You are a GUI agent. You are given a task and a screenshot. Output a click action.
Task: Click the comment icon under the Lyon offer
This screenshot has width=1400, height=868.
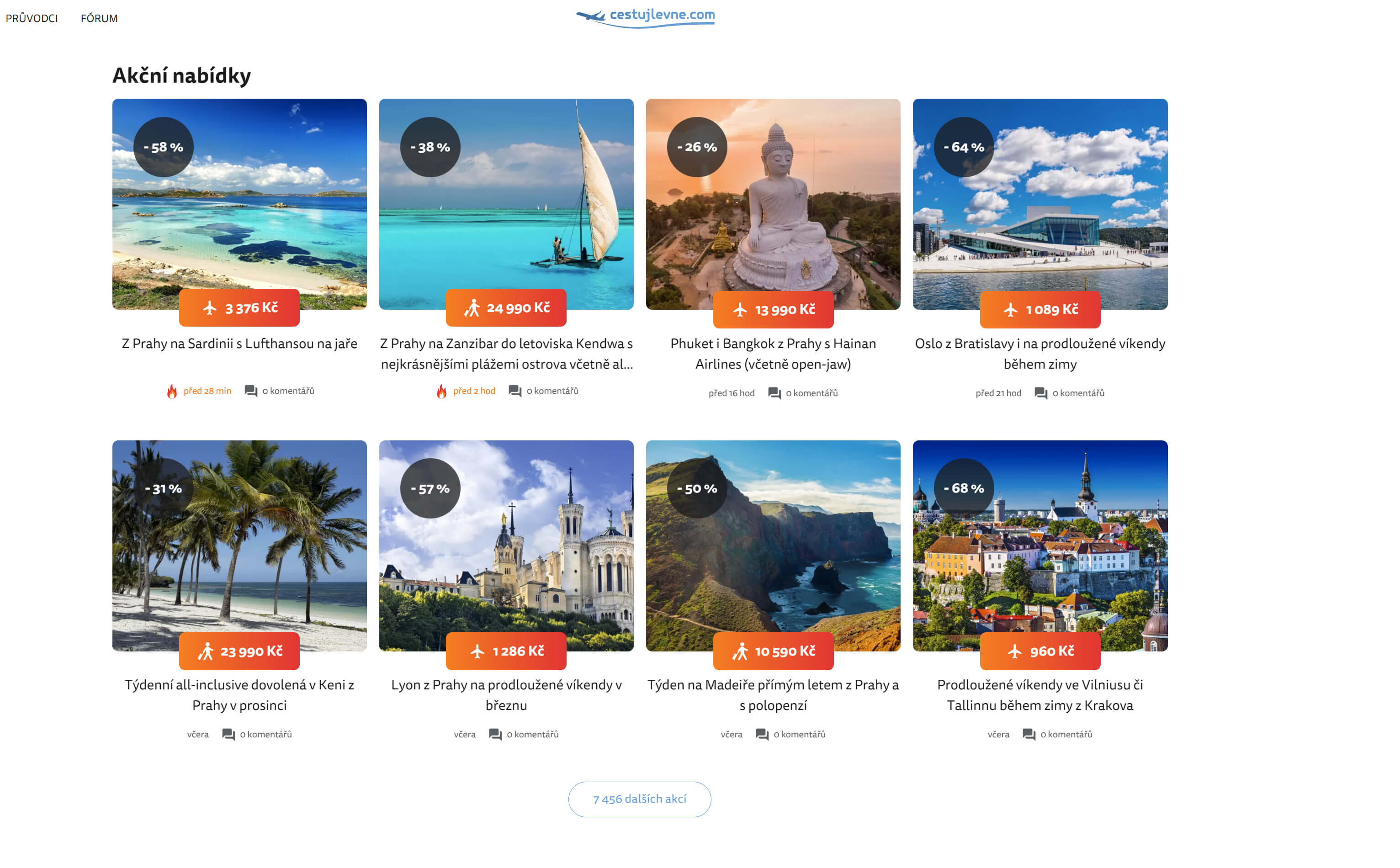[495, 734]
